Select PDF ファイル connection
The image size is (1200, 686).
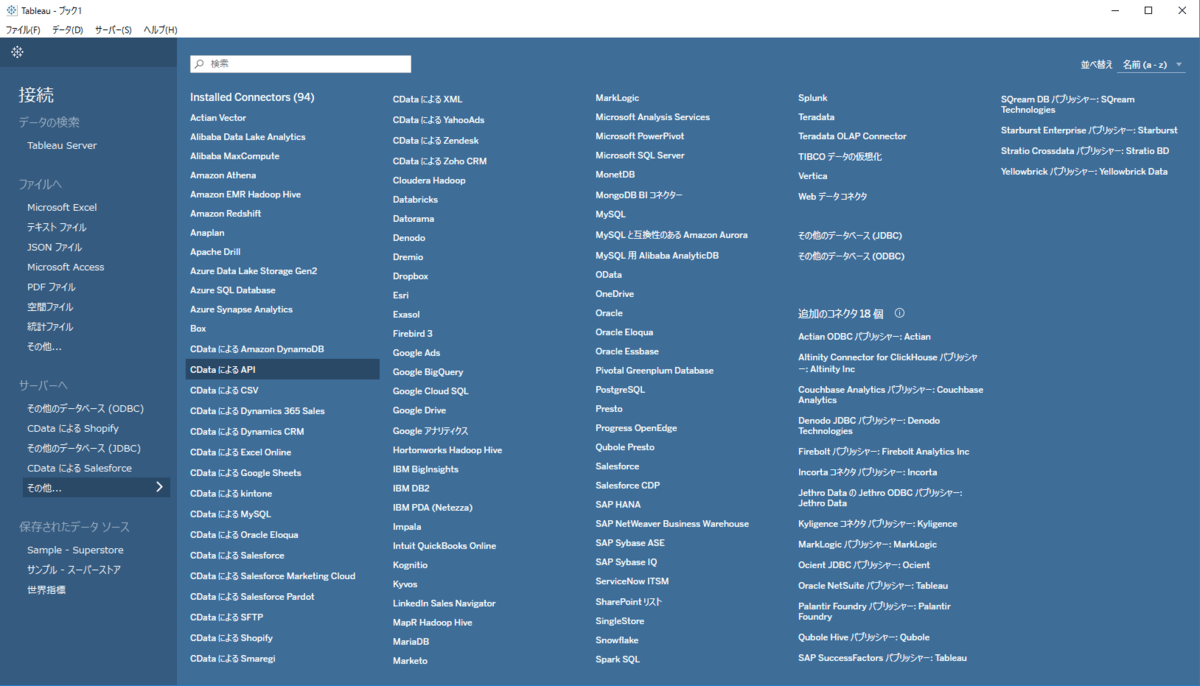tap(51, 287)
